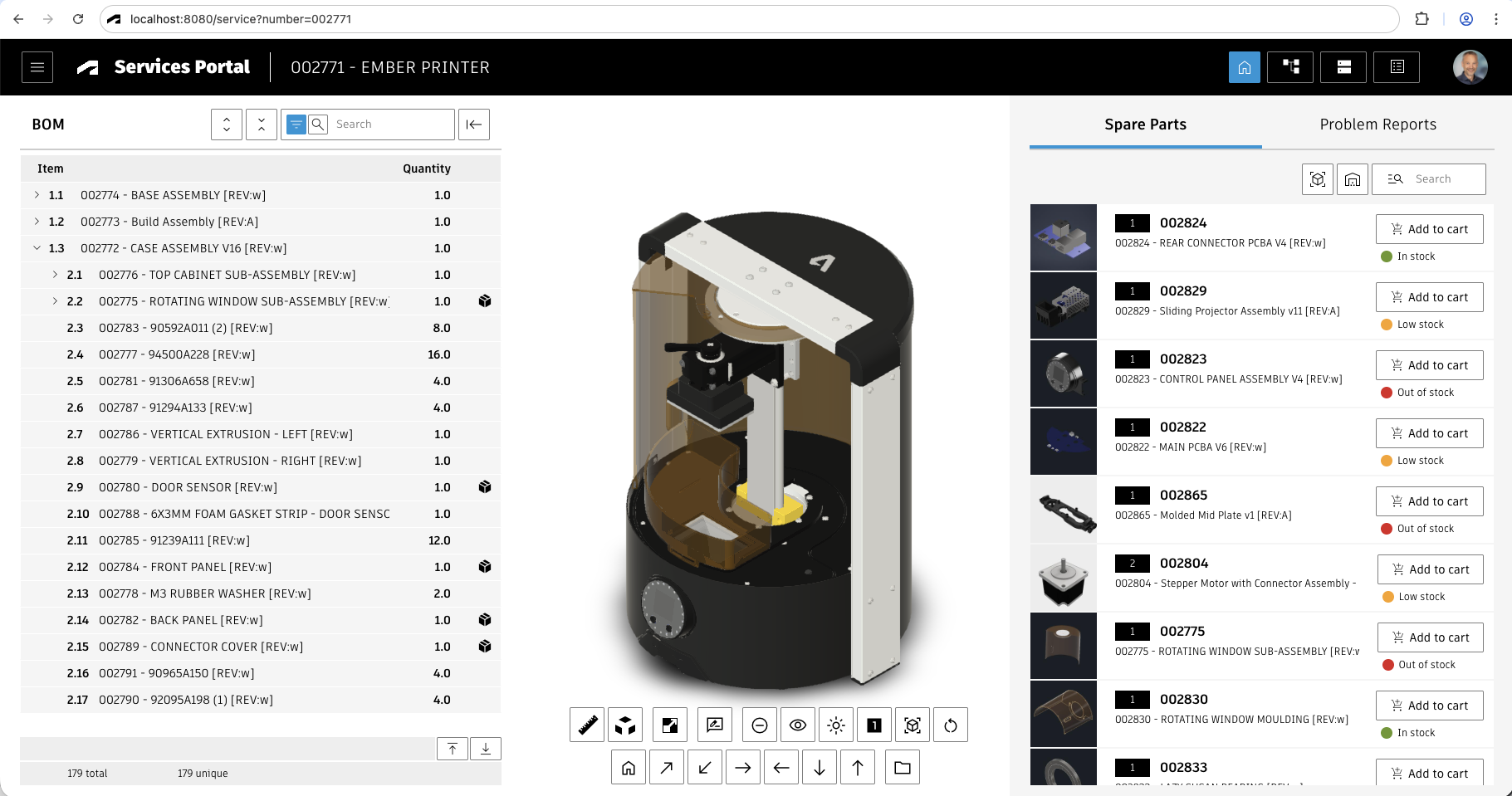The height and width of the screenshot is (796, 1512).
Task: Click the exploded view cube icon
Action: tap(625, 725)
